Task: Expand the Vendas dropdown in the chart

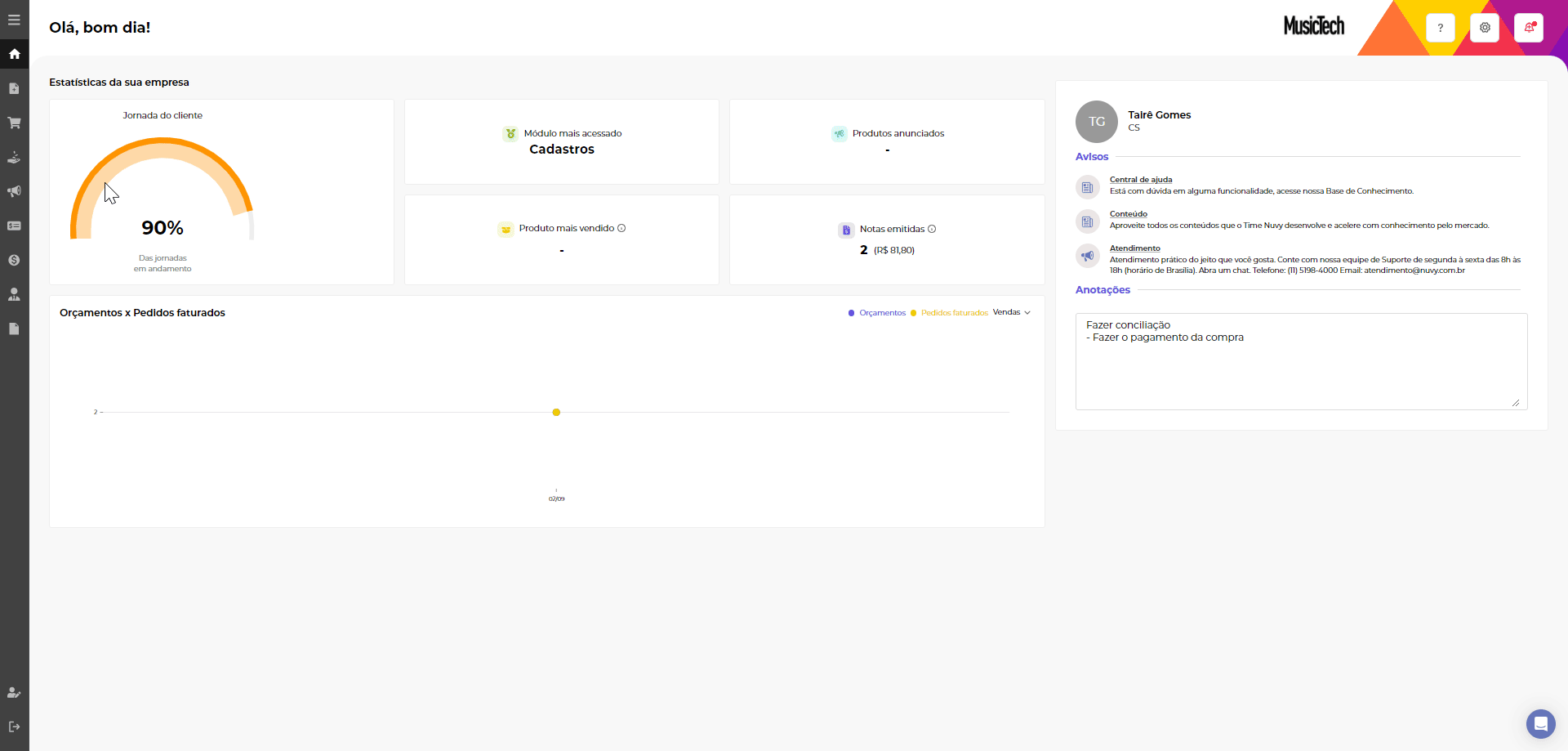Action: pos(1011,312)
